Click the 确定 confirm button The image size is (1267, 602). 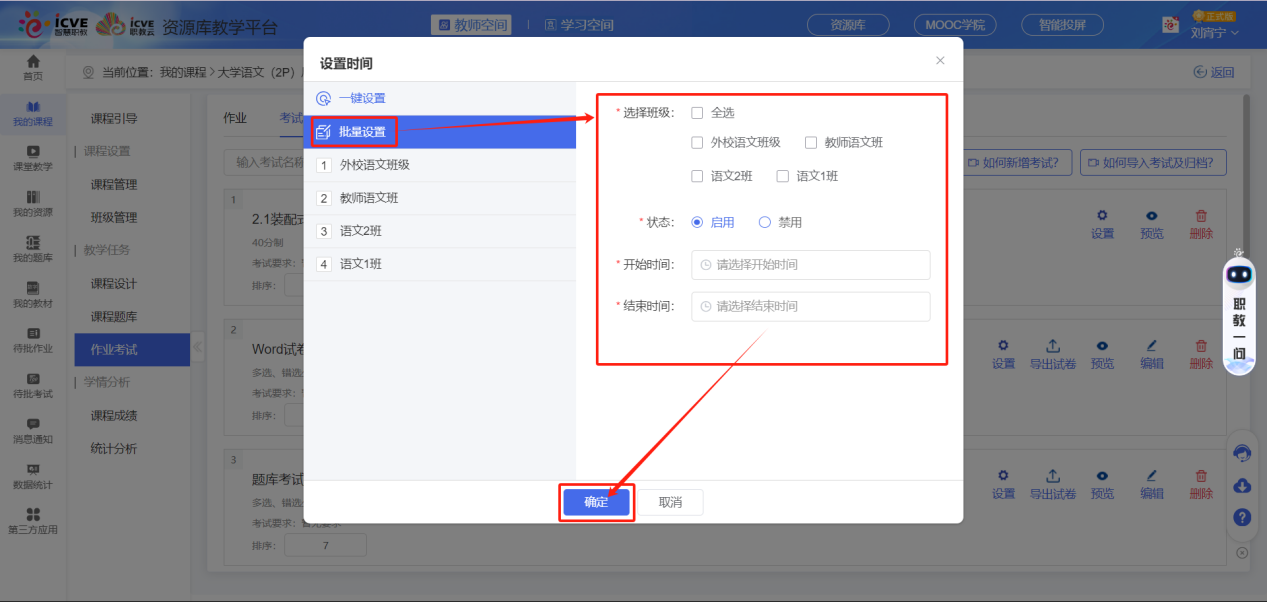(x=596, y=502)
